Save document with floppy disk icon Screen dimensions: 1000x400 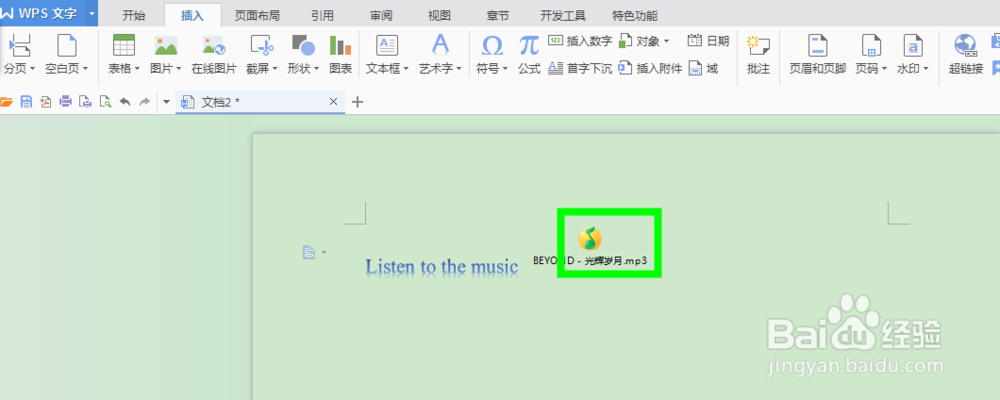coord(26,101)
